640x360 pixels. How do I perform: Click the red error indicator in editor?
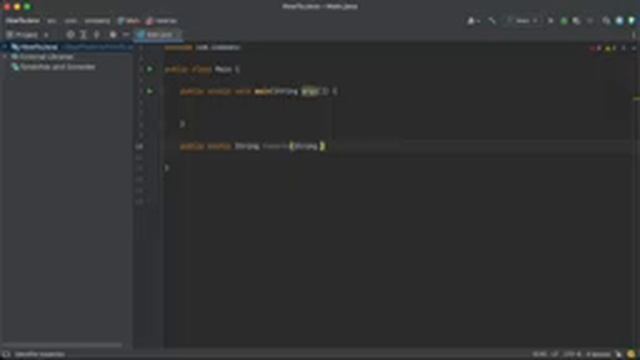click(x=596, y=48)
